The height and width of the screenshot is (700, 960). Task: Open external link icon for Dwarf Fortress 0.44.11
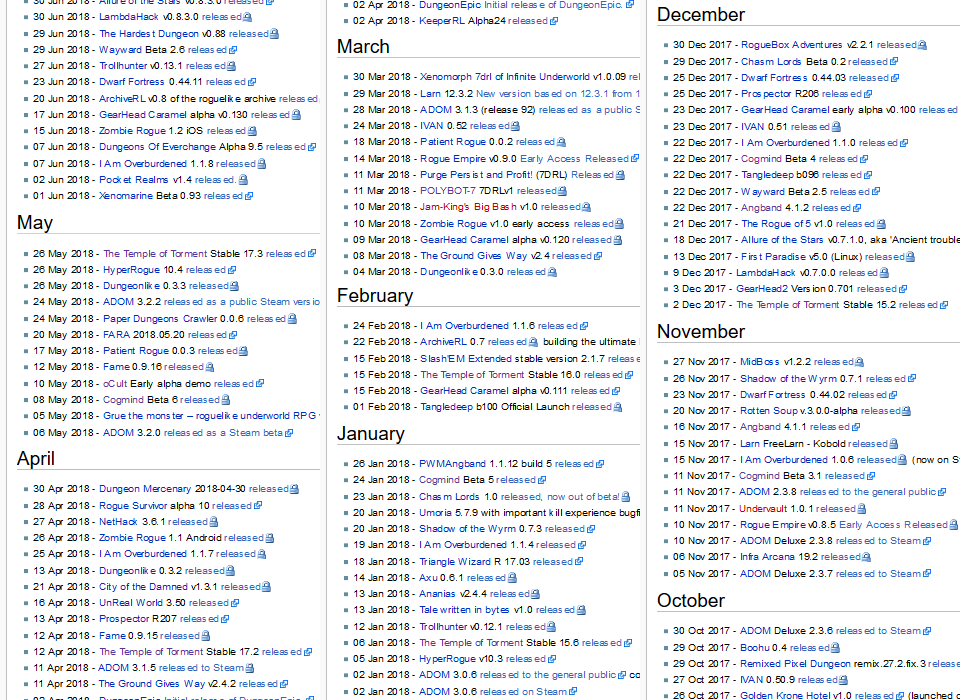tap(252, 82)
